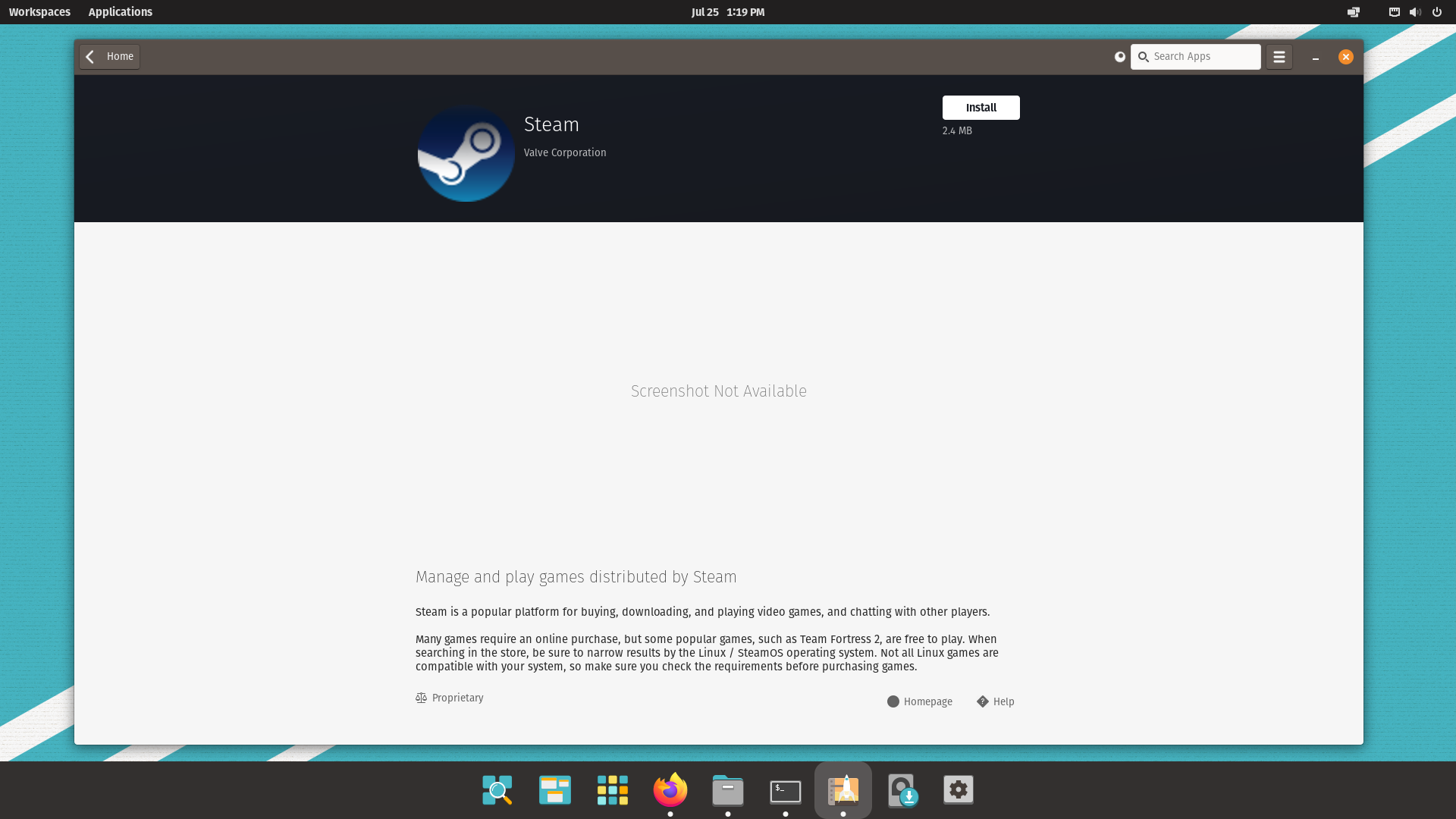The width and height of the screenshot is (1456, 819).
Task: Click the network indicator in the top bar
Action: [x=1394, y=12]
